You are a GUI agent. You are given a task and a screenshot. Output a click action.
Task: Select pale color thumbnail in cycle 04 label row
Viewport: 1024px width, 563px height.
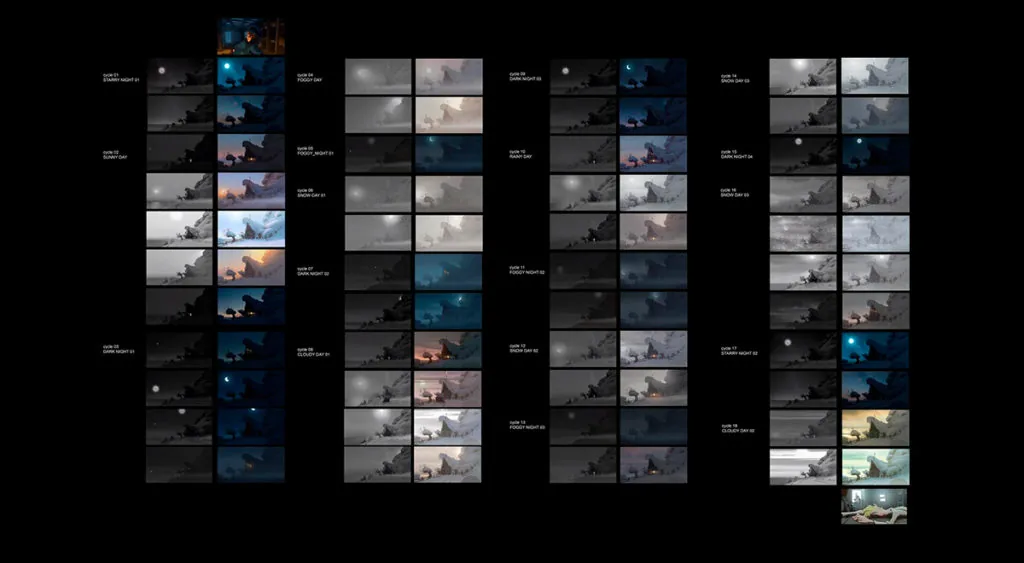point(449,76)
